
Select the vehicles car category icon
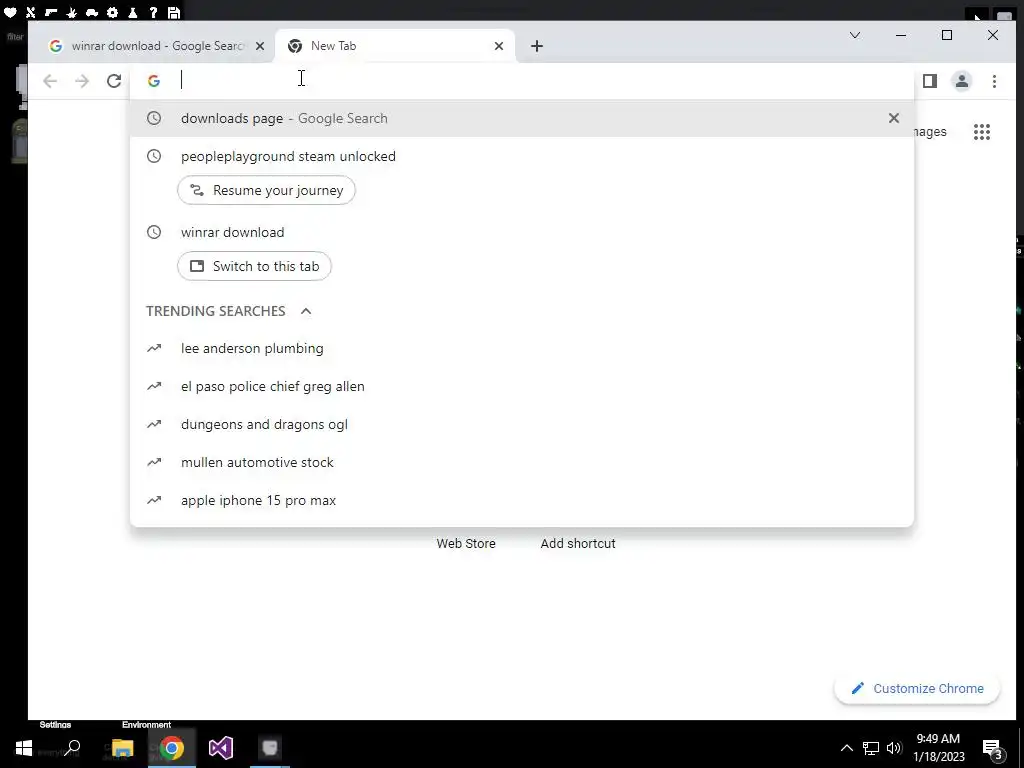click(x=92, y=12)
